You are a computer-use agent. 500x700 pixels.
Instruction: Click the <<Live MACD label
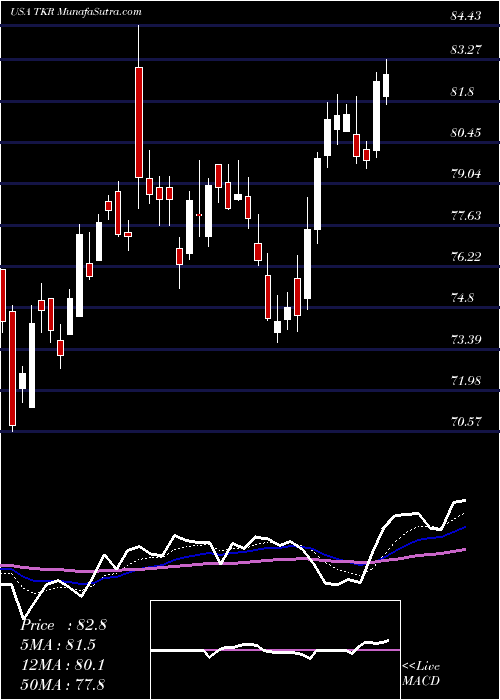[x=421, y=674]
